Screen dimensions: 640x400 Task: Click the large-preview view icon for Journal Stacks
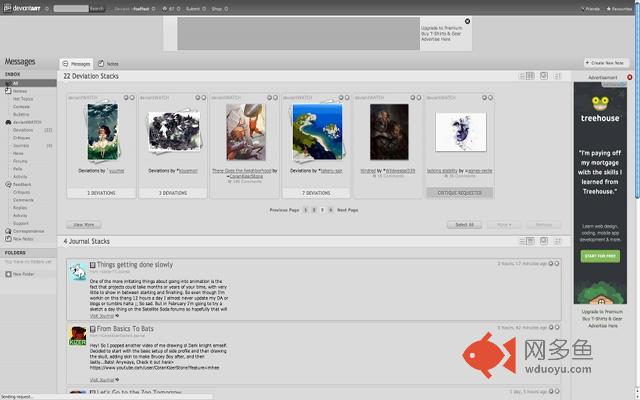point(544,241)
